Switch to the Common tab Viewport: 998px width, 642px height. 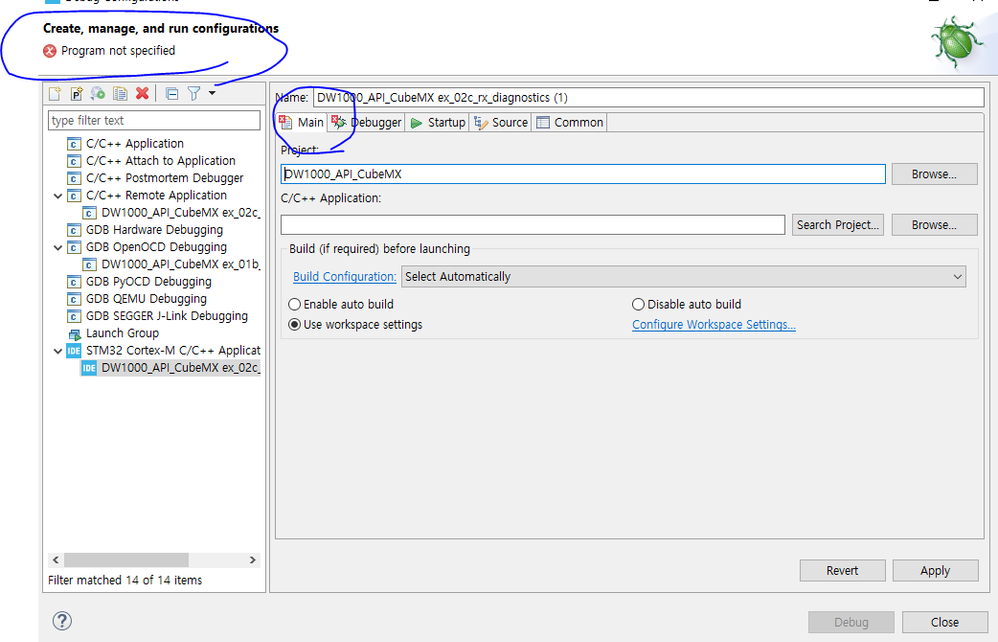pyautogui.click(x=570, y=122)
